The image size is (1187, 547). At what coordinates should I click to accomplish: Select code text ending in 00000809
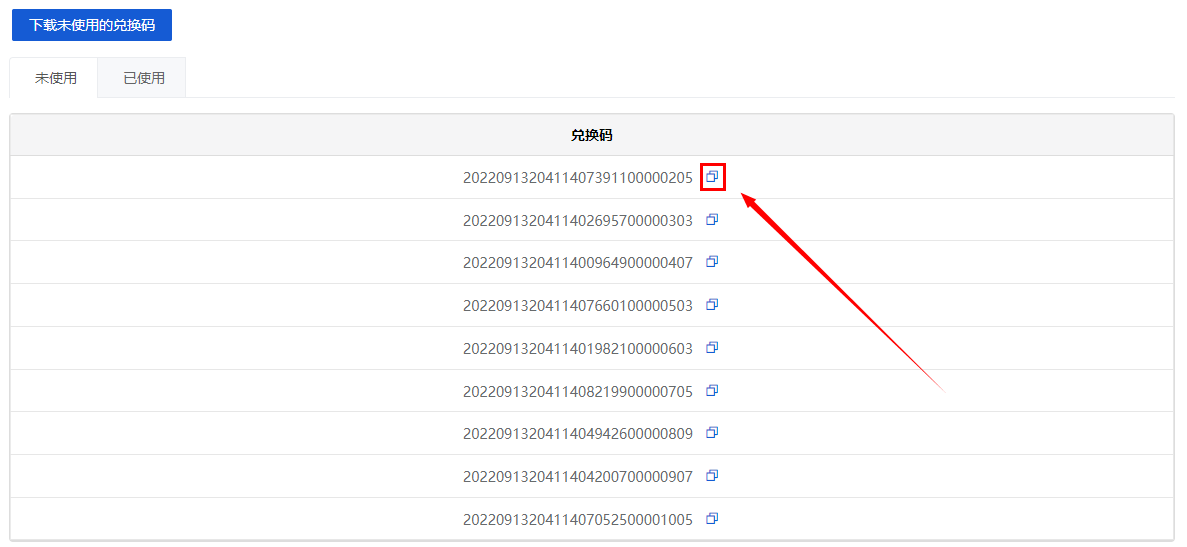[x=578, y=434]
